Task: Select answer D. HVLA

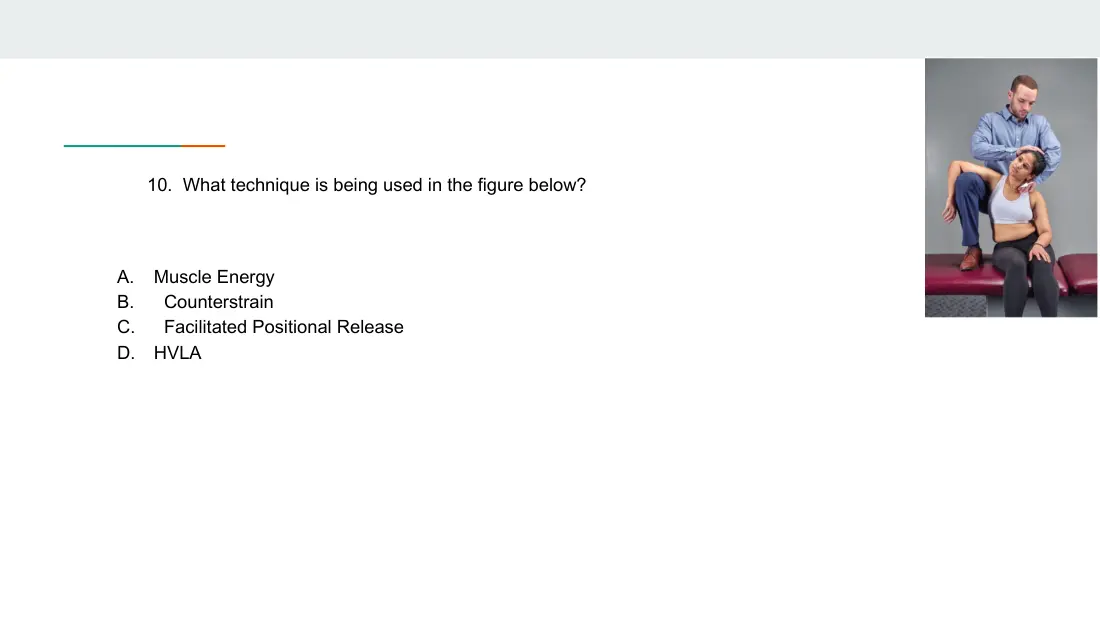Action: click(159, 353)
